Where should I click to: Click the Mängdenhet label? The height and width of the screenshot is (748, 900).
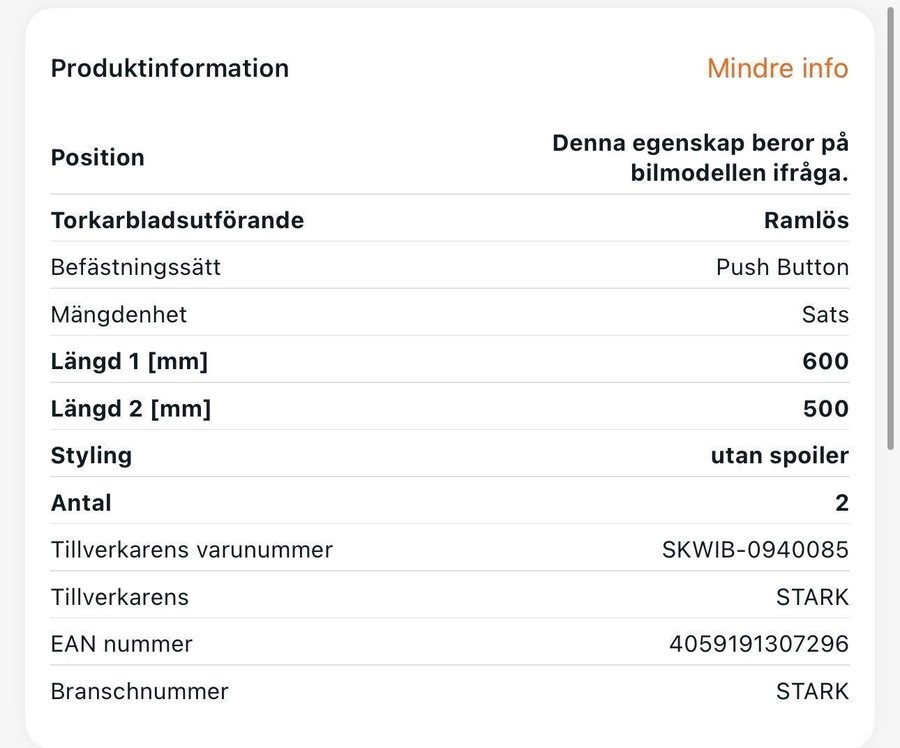tap(118, 314)
